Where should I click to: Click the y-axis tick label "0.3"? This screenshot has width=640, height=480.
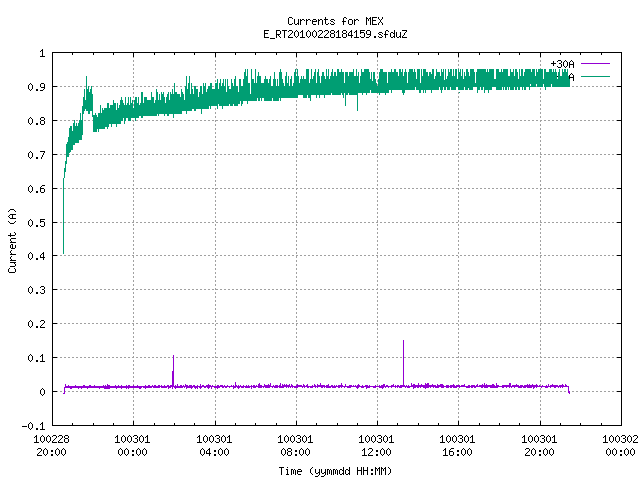pyautogui.click(x=36, y=290)
